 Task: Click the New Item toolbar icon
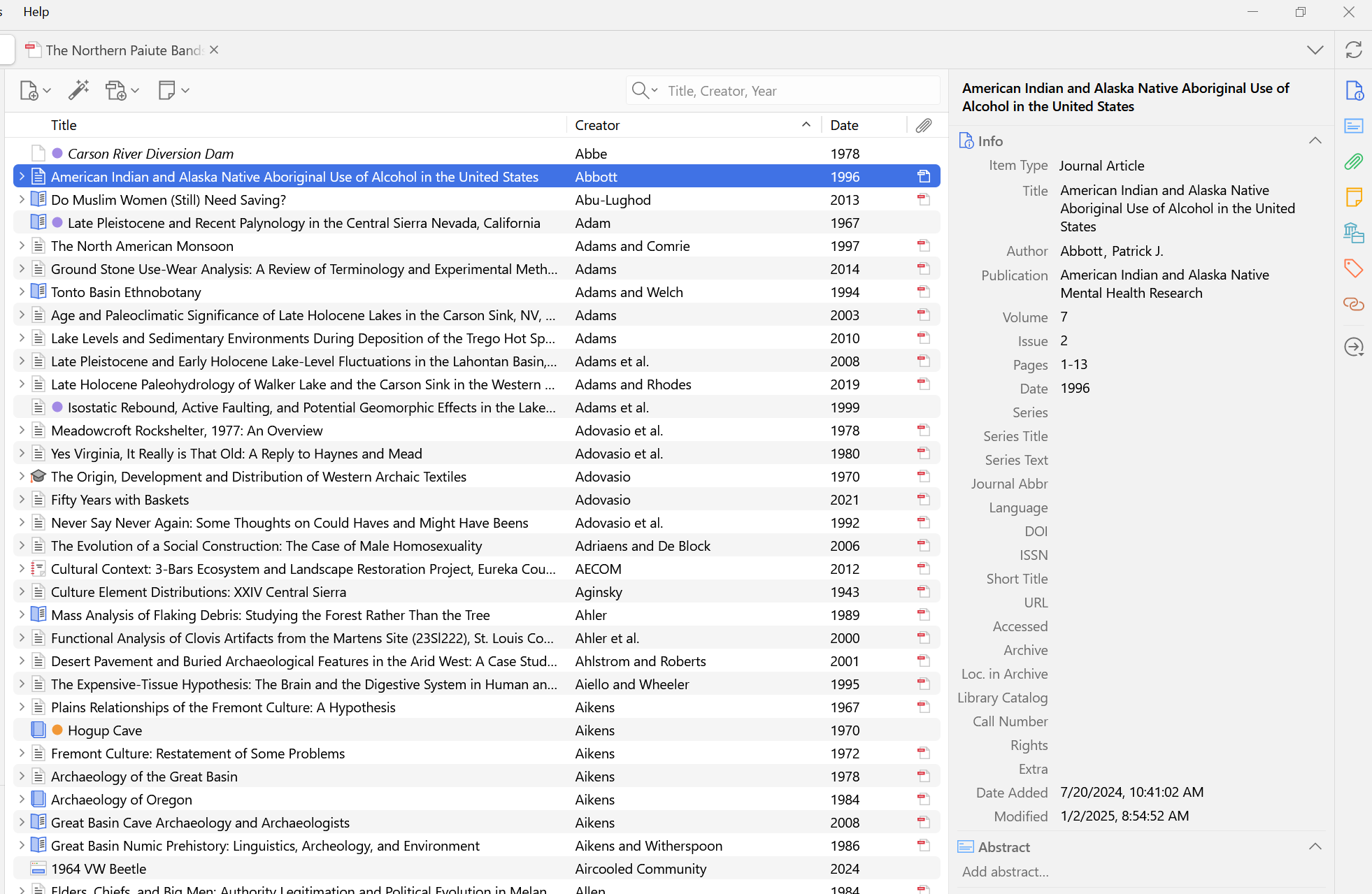(29, 91)
